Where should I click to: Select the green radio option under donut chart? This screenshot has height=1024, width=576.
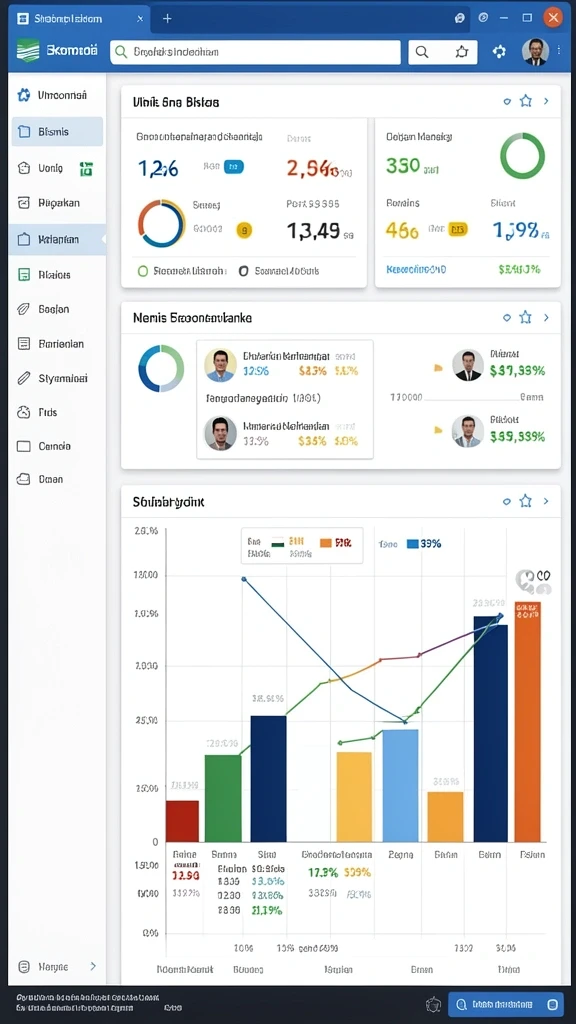click(143, 270)
